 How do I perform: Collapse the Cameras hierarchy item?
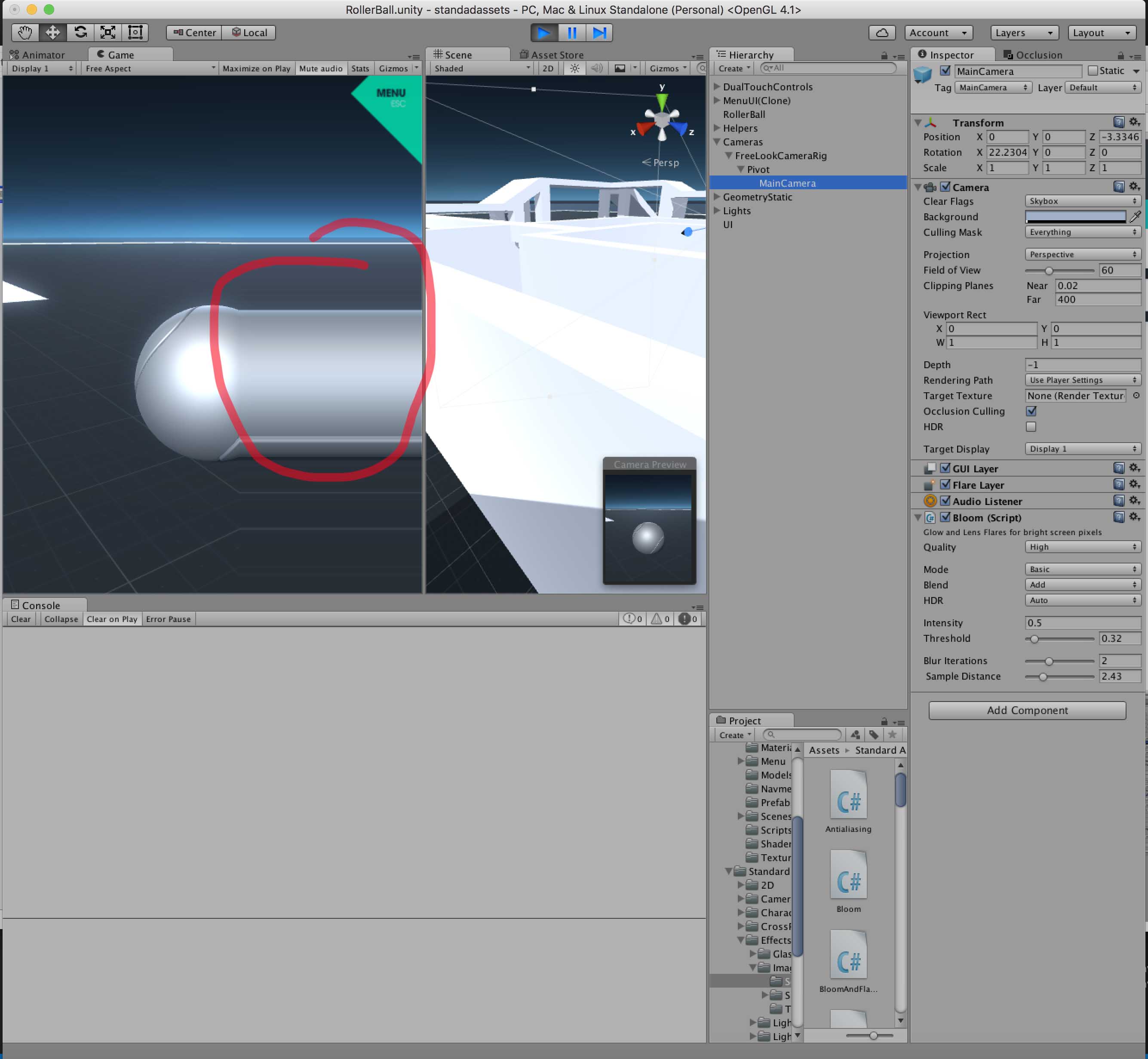click(717, 142)
